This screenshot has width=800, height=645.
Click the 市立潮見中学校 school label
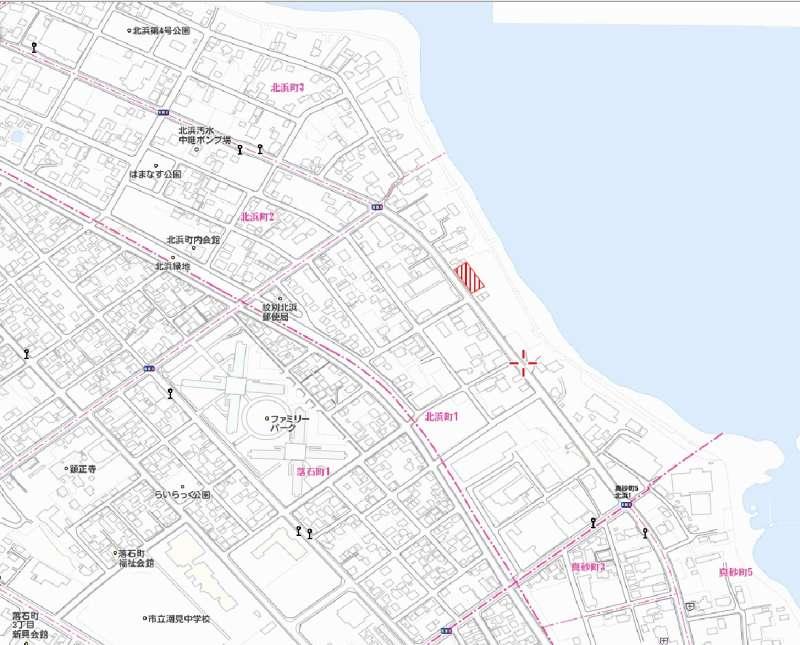click(x=180, y=619)
